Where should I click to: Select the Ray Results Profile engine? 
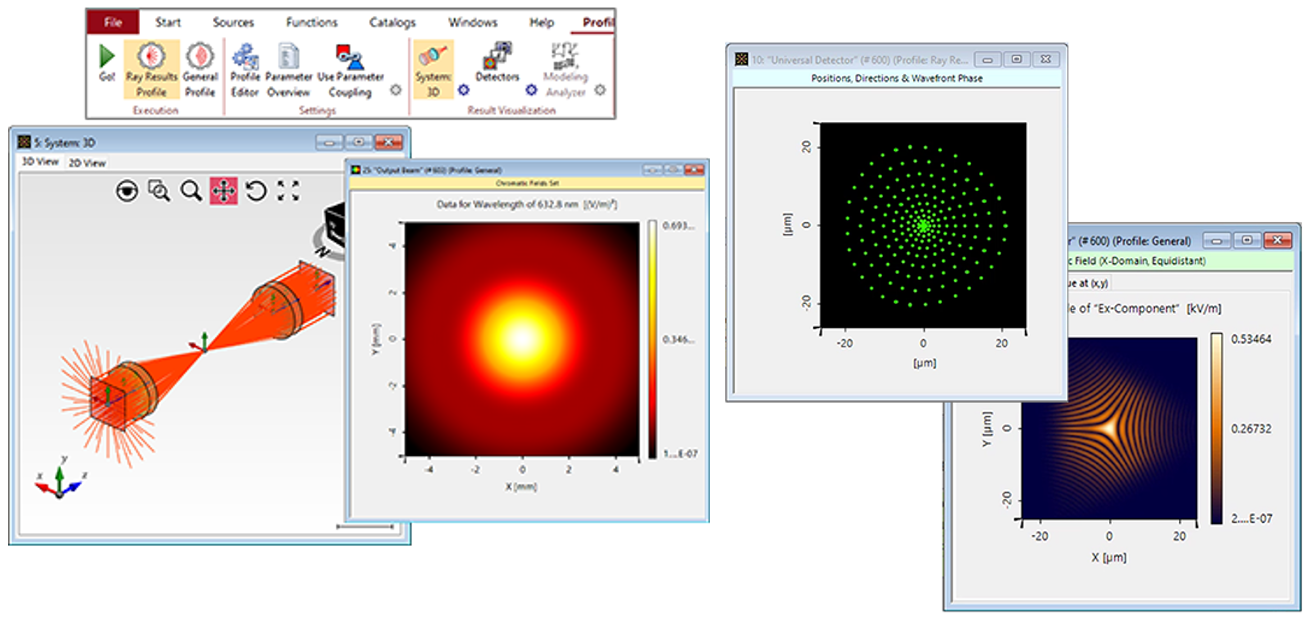tap(152, 68)
